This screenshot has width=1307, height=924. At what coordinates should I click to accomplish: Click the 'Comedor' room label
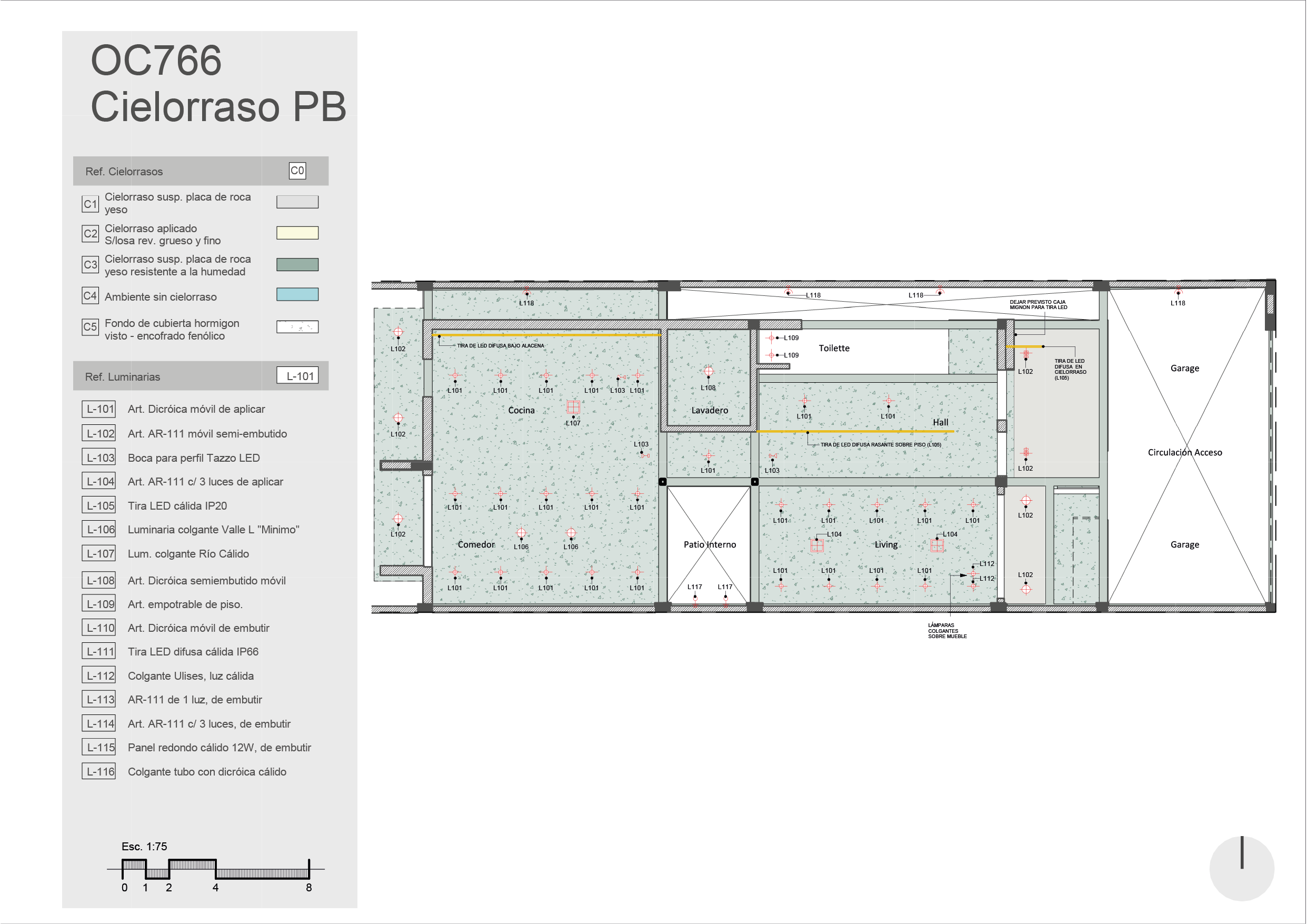pyautogui.click(x=476, y=544)
